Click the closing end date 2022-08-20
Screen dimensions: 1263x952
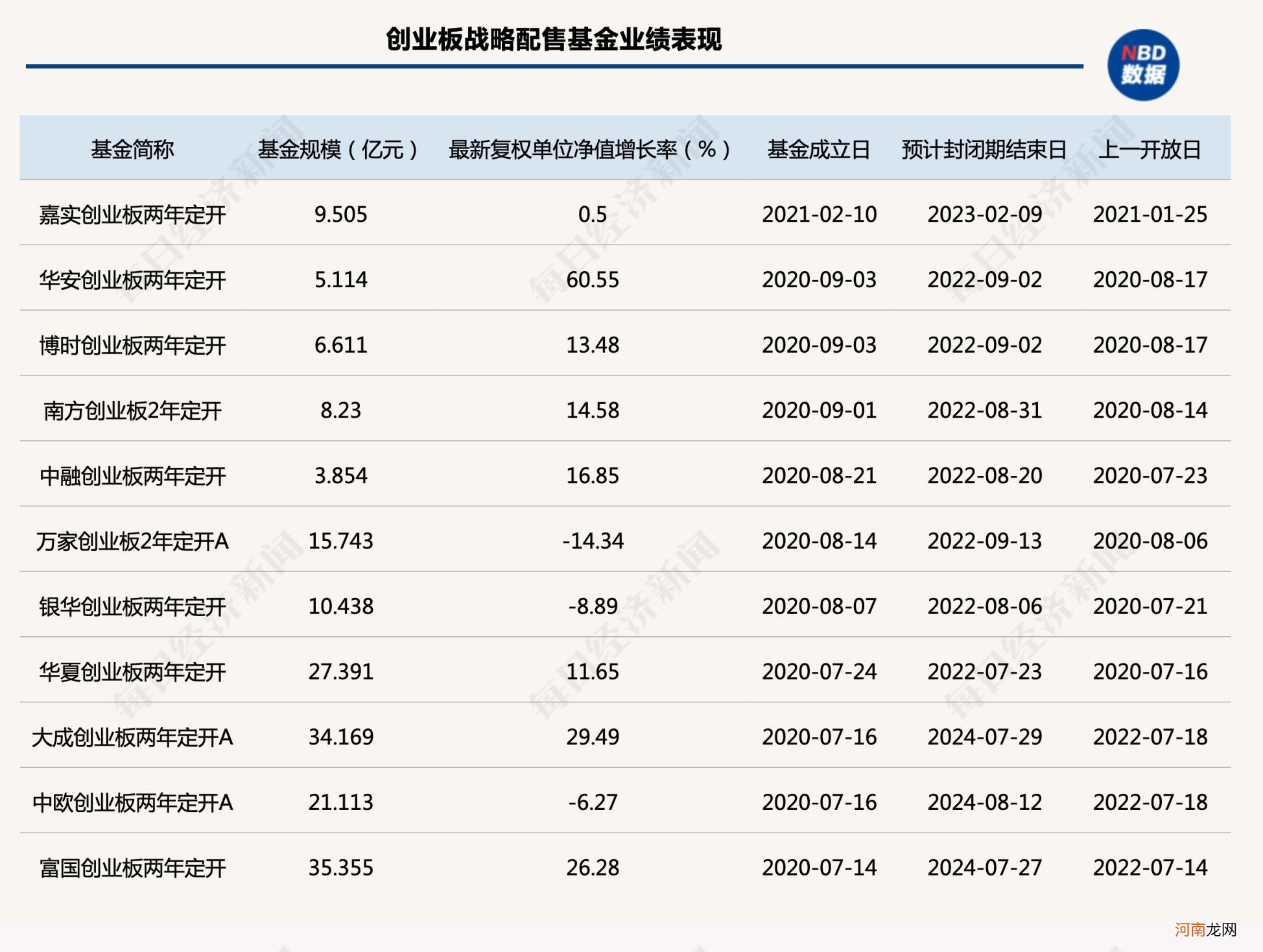pyautogui.click(x=984, y=476)
